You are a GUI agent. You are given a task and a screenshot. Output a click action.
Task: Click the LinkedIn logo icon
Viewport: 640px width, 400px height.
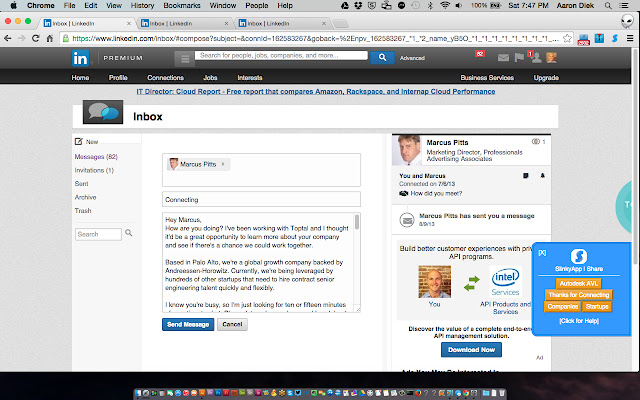80,58
